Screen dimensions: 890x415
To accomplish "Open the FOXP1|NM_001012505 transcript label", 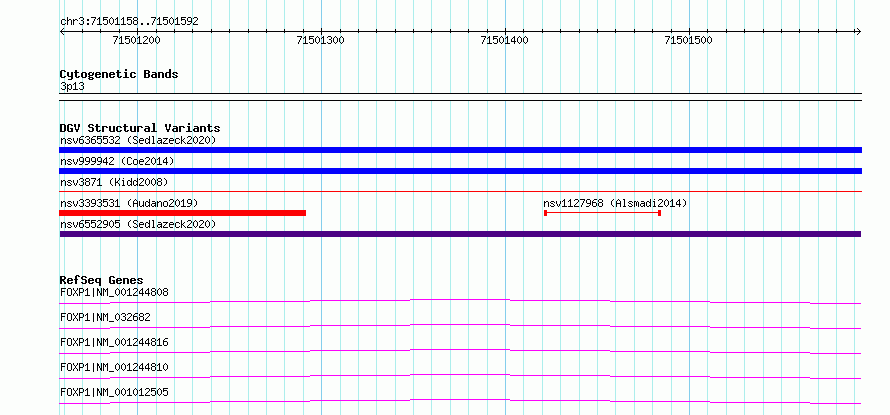I will click(114, 392).
